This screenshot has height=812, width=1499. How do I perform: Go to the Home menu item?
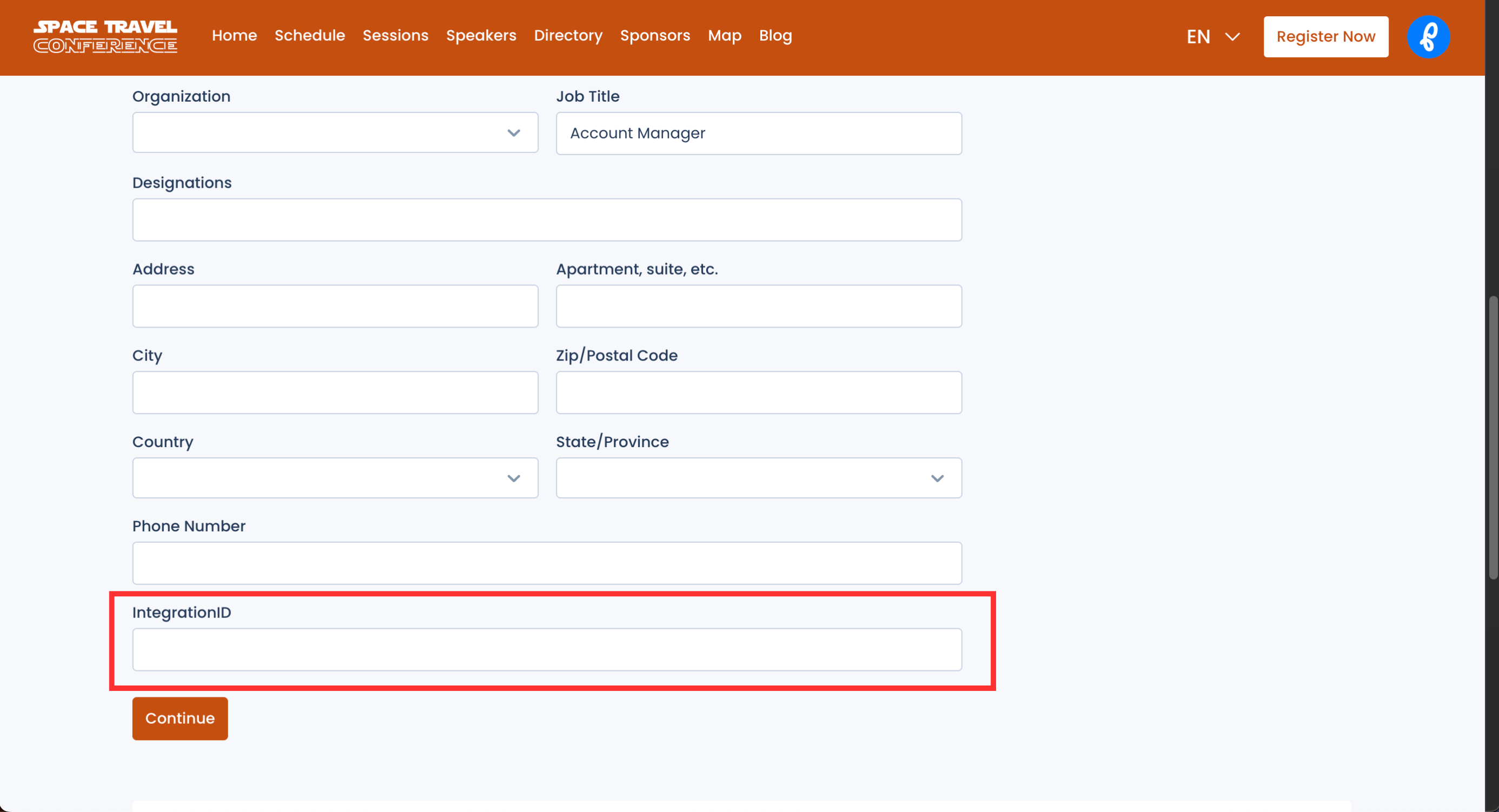(234, 36)
